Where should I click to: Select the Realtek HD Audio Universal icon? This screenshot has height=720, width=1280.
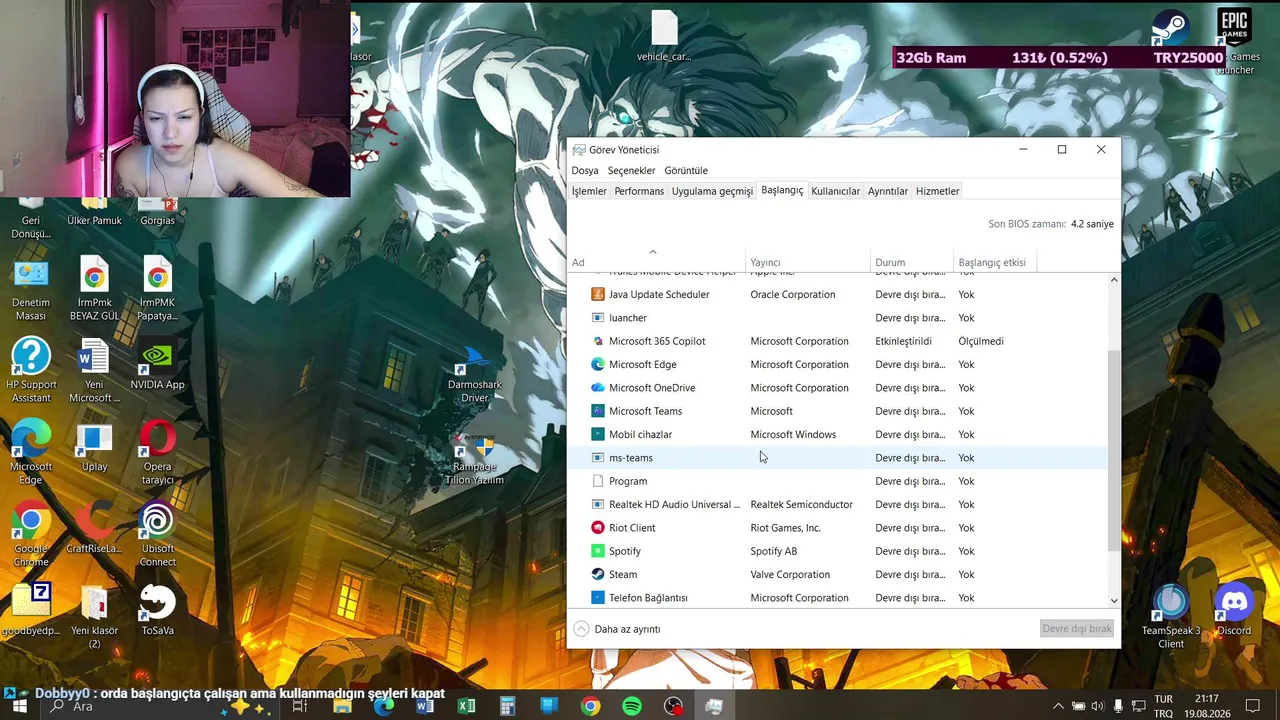tap(598, 504)
